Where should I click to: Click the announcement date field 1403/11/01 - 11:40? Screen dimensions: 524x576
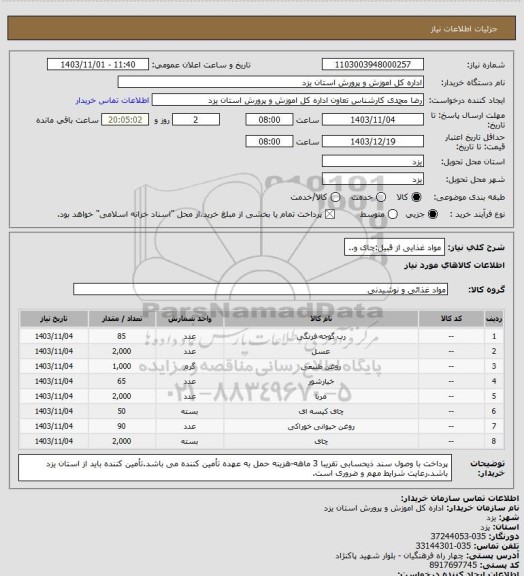98,64
